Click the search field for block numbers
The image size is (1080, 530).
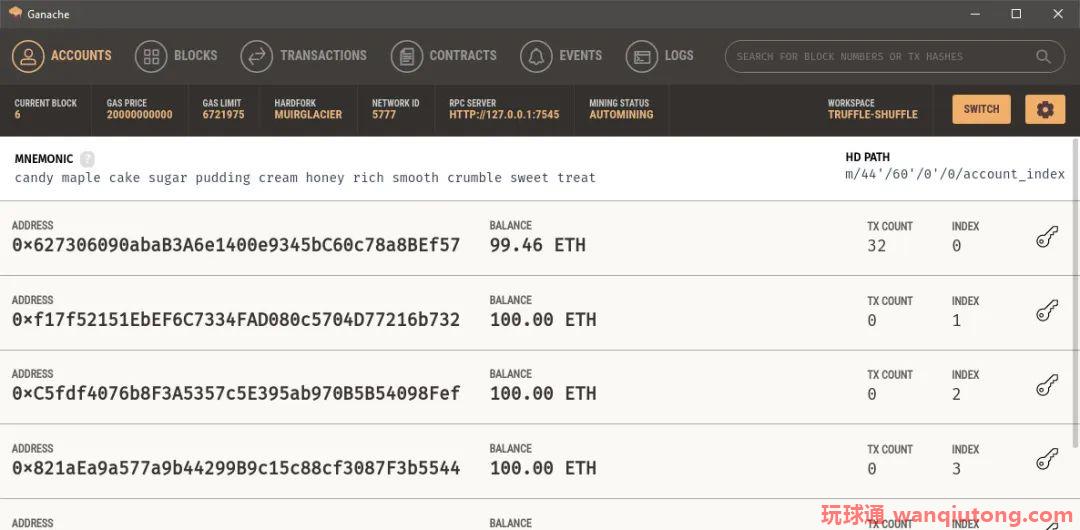[895, 57]
